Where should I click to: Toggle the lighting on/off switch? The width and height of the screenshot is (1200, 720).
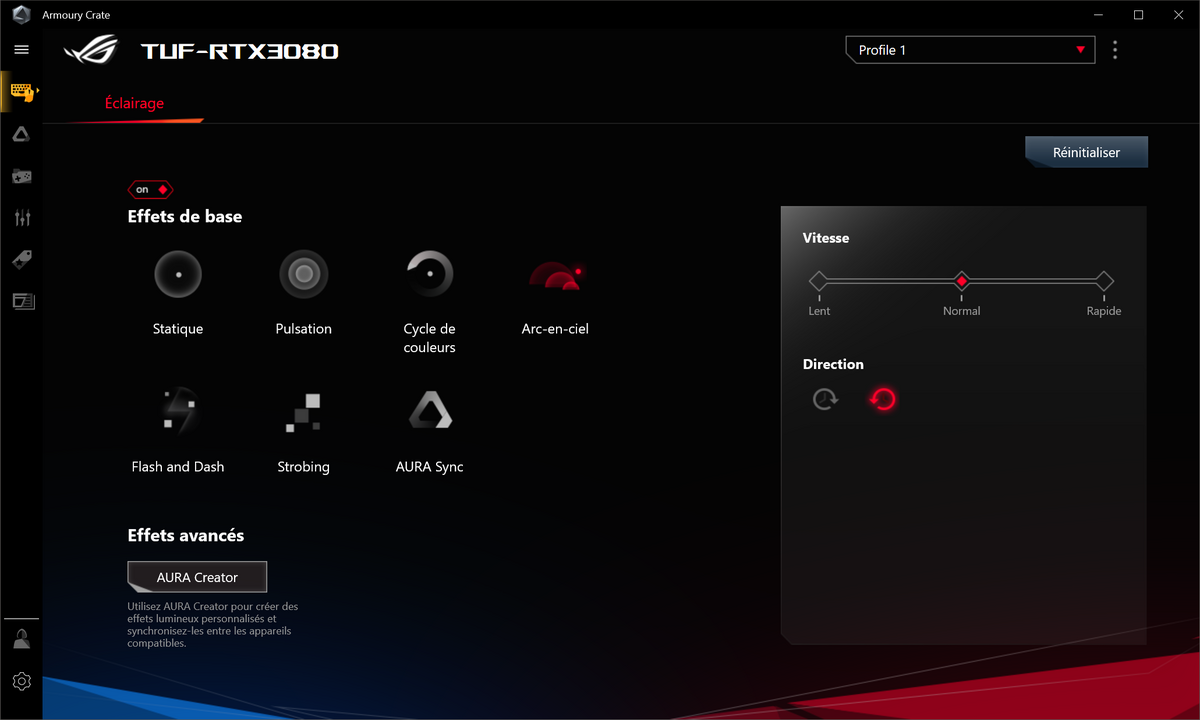coord(151,189)
